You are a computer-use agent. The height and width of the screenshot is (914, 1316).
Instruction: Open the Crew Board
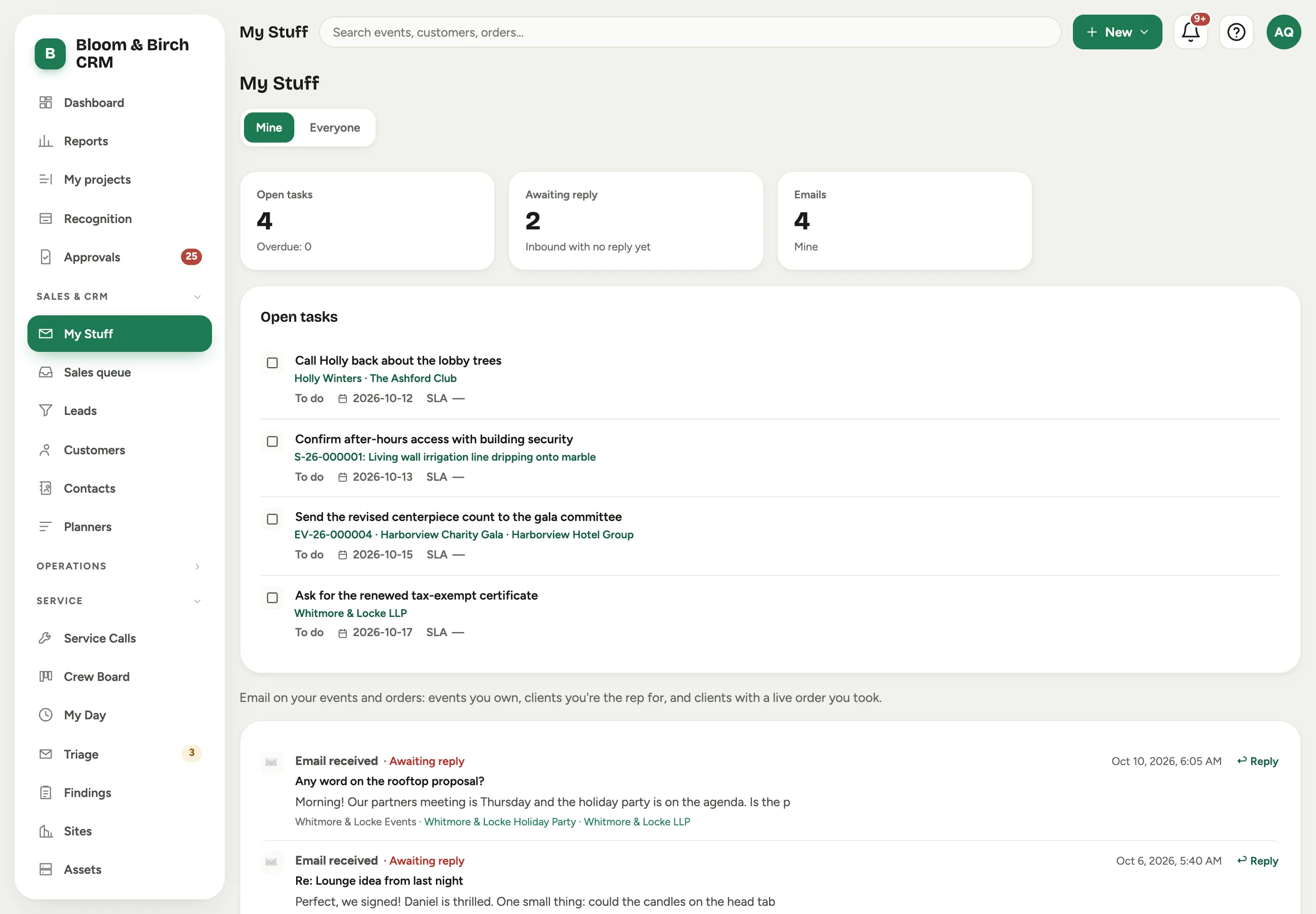(120, 676)
